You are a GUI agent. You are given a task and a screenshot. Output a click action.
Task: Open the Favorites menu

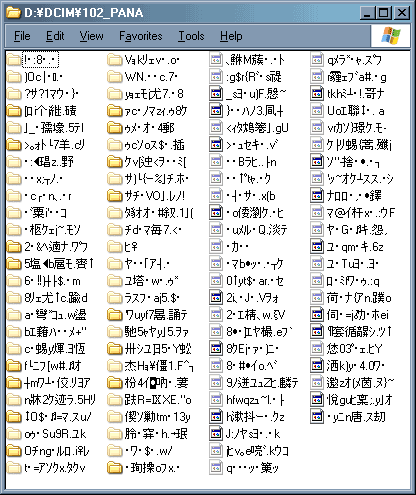pos(141,36)
